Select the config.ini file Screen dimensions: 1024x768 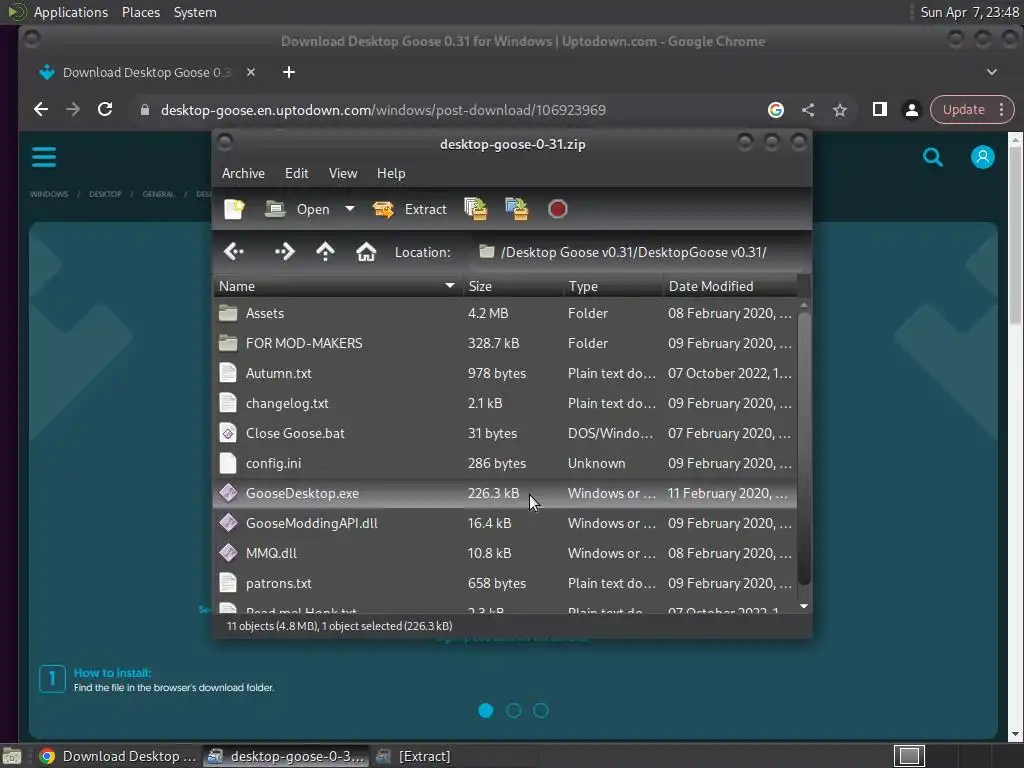pyautogui.click(x=505, y=464)
